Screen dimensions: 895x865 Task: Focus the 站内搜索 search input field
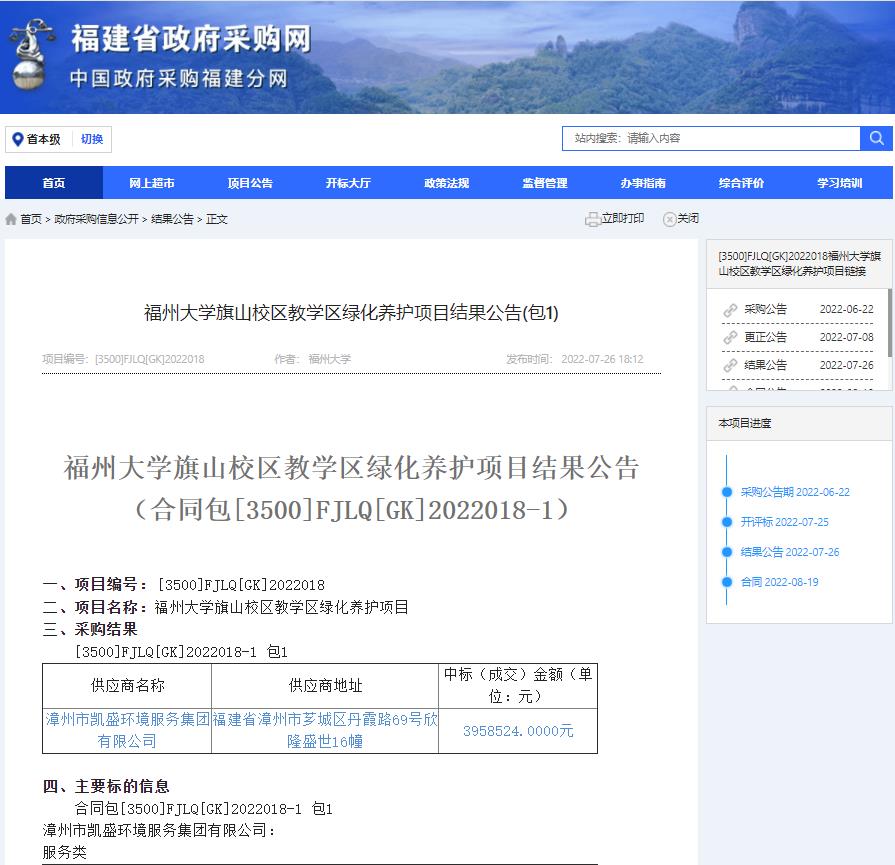[711, 138]
